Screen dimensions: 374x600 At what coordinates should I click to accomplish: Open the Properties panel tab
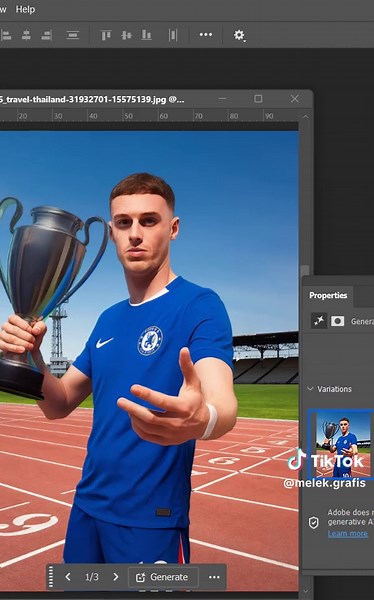(x=328, y=295)
